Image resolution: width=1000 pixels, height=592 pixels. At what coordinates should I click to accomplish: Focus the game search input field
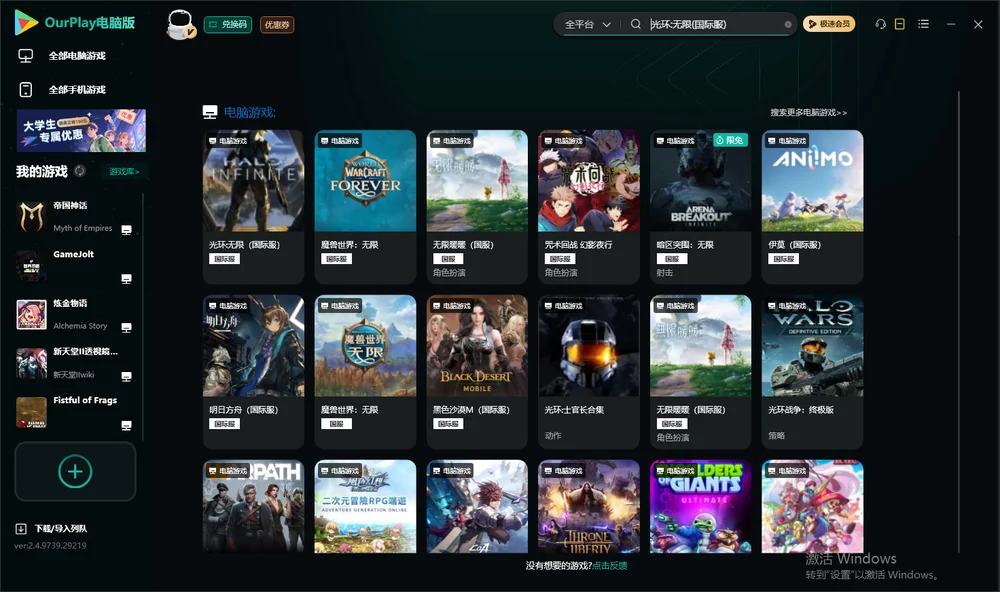coord(714,25)
